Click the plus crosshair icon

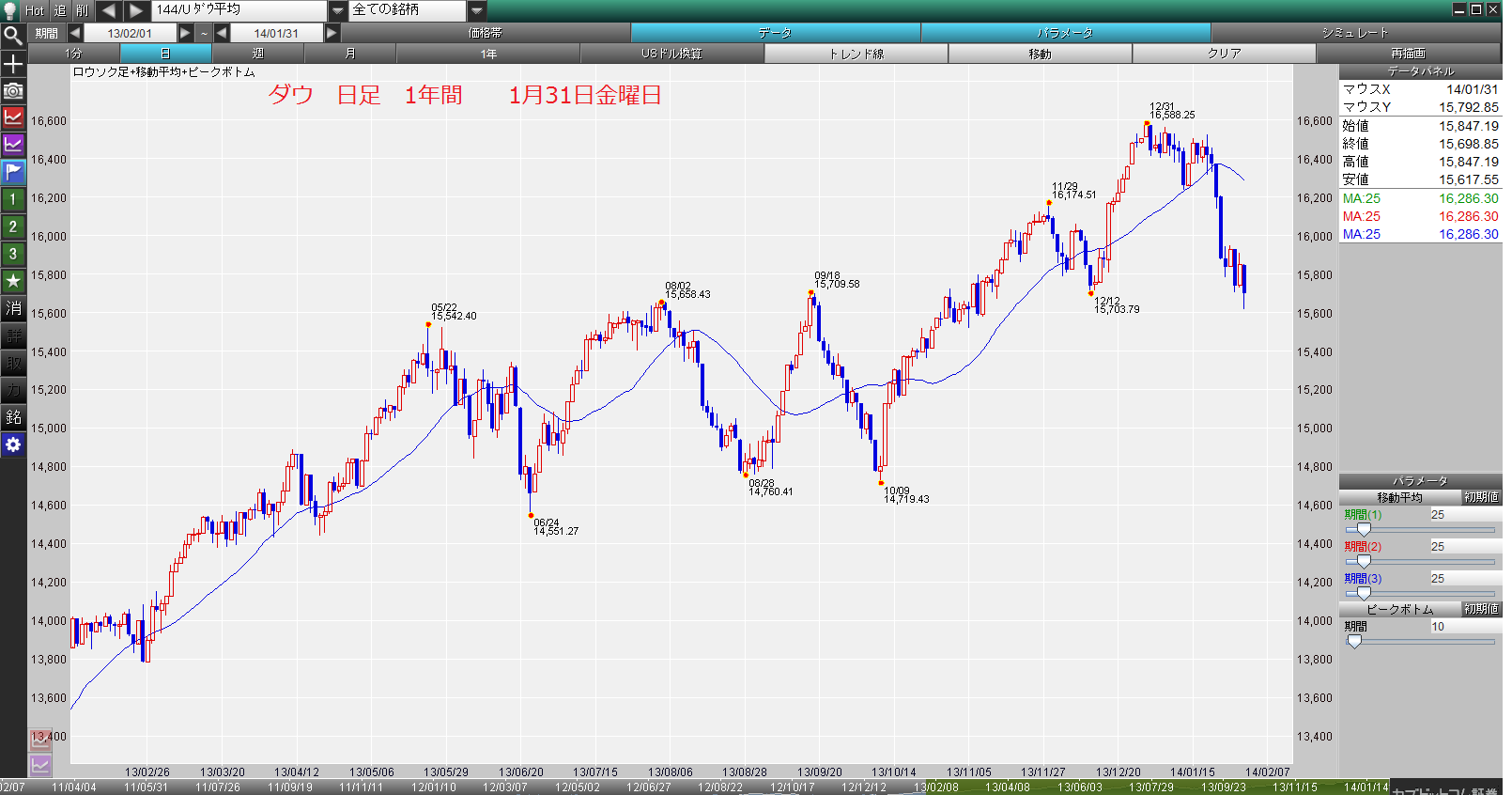pos(13,64)
